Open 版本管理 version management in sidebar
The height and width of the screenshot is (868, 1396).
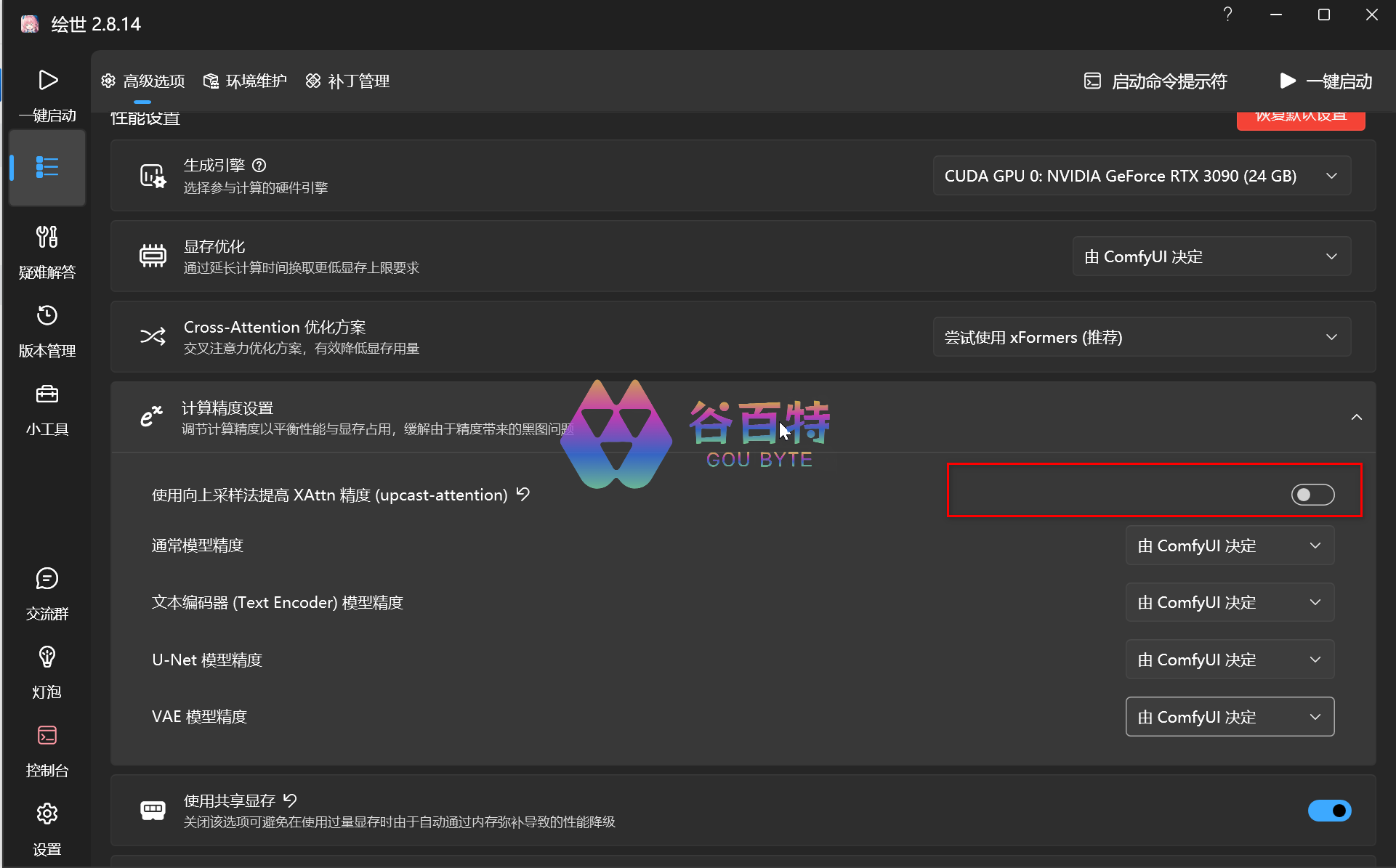(47, 329)
